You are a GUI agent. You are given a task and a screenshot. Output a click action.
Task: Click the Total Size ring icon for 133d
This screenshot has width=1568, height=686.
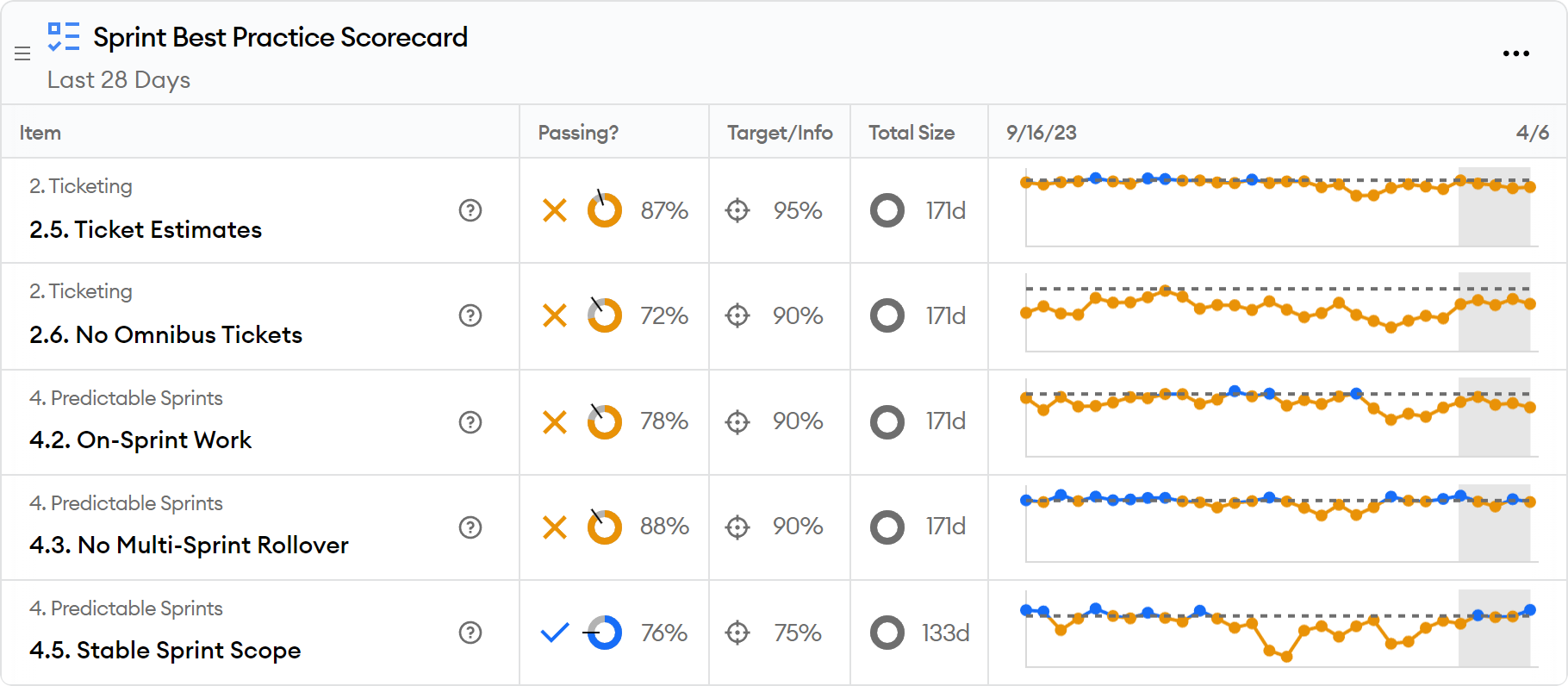[x=887, y=633]
